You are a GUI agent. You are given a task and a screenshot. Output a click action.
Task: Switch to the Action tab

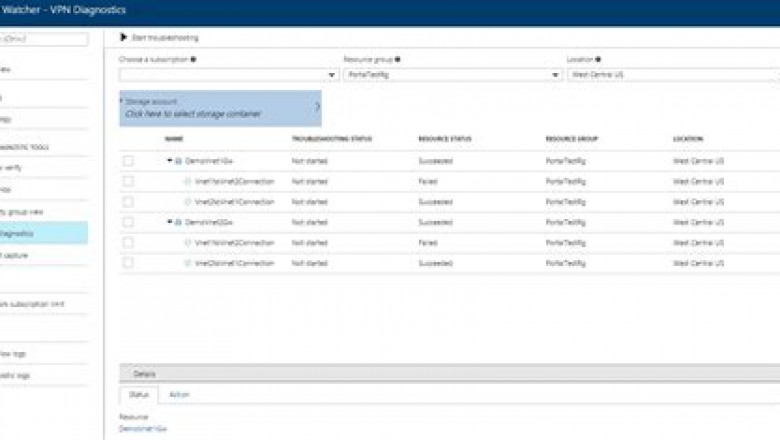click(x=178, y=394)
